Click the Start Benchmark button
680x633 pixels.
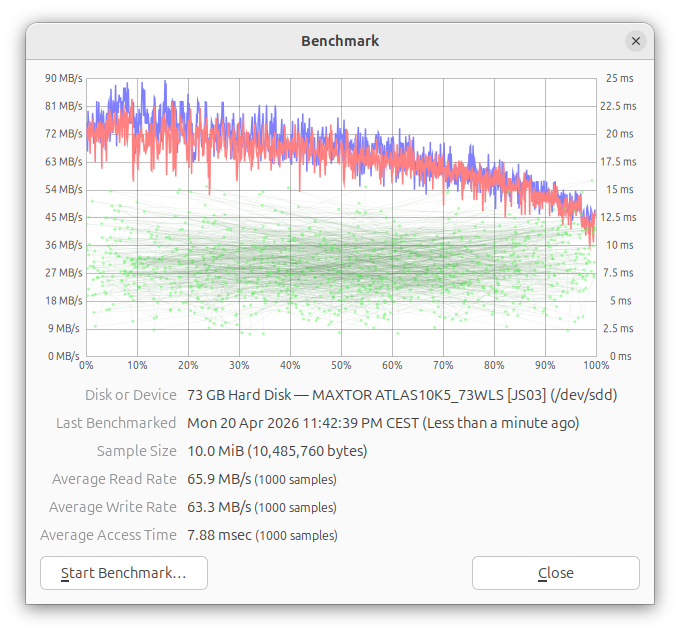(123, 573)
